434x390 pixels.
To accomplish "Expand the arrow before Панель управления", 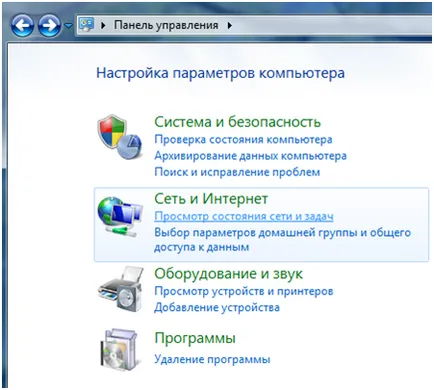I will [x=103, y=25].
